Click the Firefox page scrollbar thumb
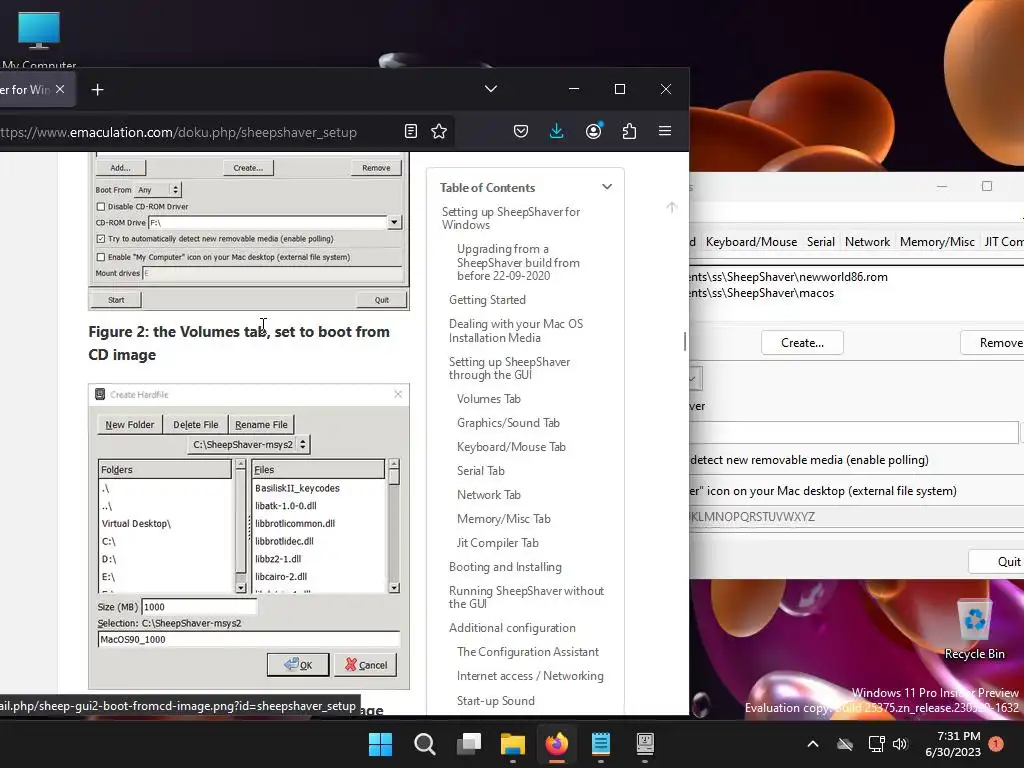1024x768 pixels. point(684,341)
